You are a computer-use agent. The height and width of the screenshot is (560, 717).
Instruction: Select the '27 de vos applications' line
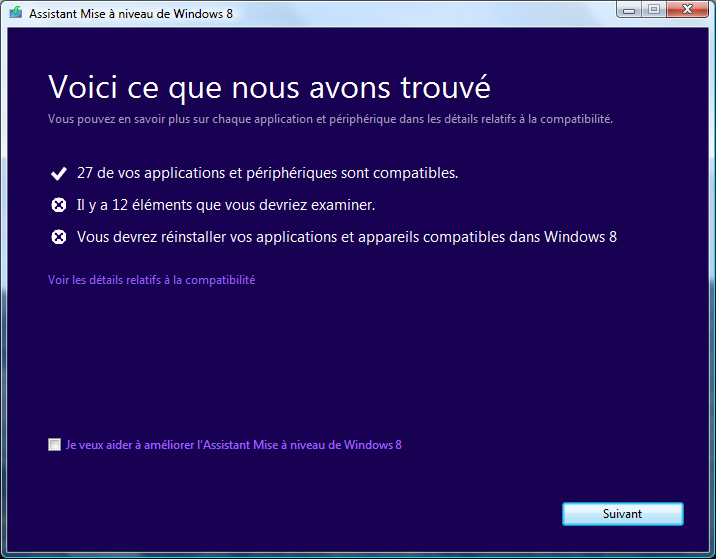tap(268, 173)
